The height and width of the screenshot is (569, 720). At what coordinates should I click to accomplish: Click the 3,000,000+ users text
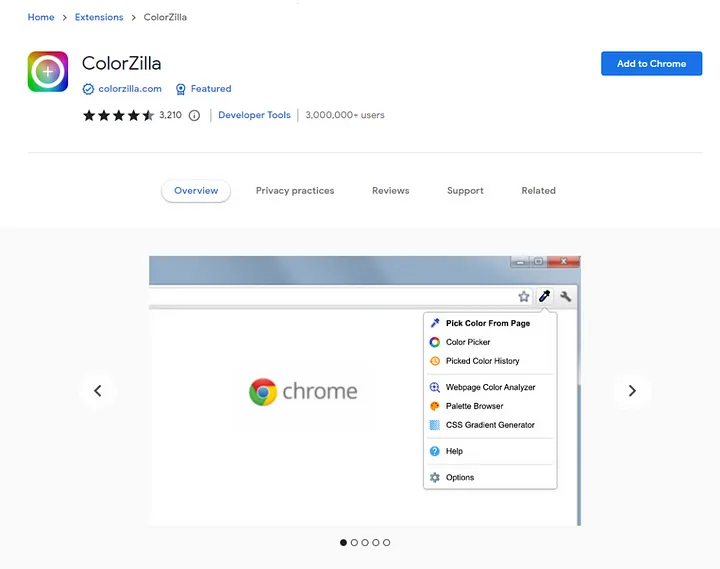pos(345,115)
